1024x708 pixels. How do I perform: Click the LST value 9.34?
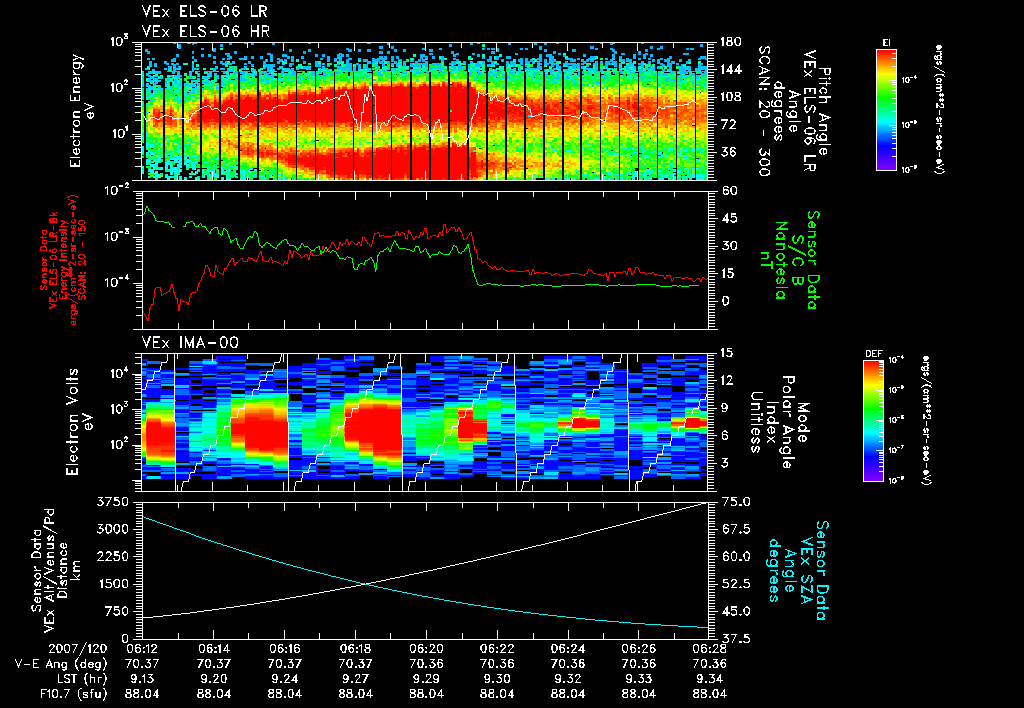click(709, 679)
